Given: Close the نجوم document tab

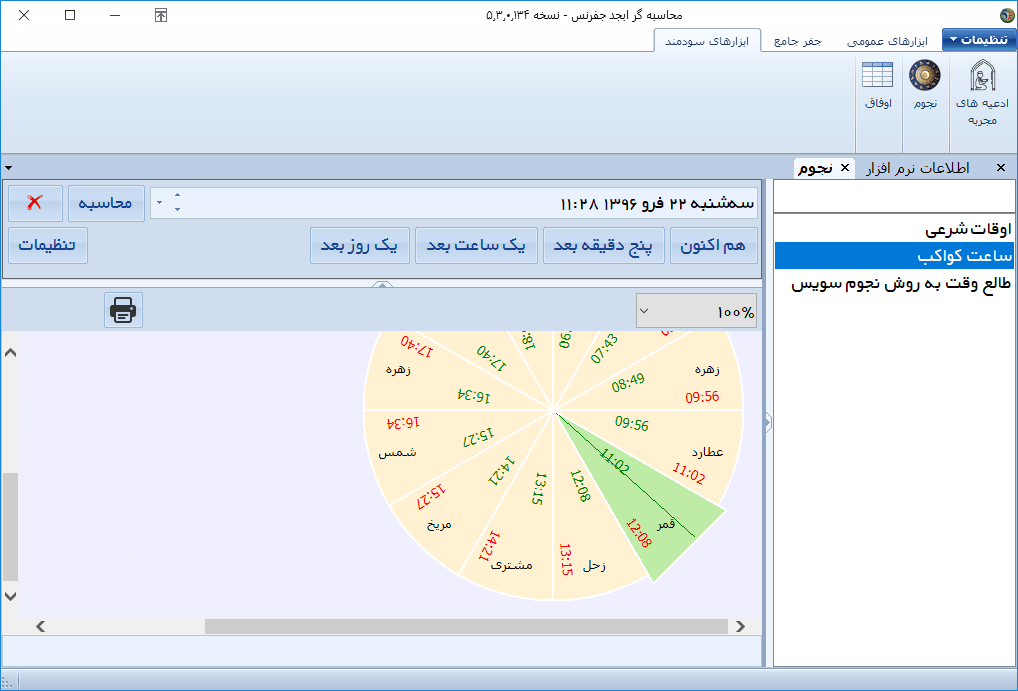Looking at the screenshot, I should click(x=845, y=168).
